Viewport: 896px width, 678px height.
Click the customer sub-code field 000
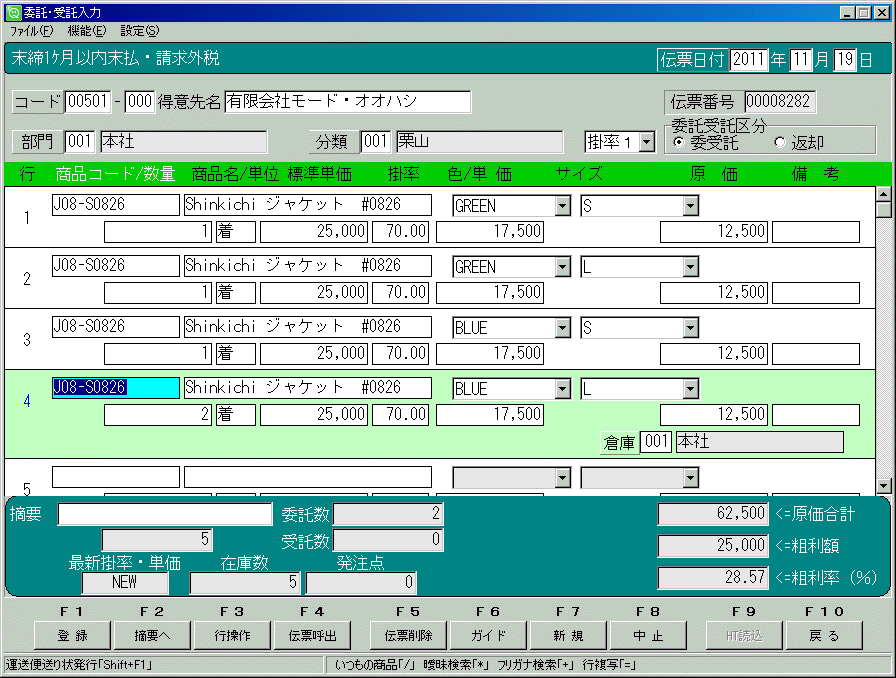coord(139,102)
